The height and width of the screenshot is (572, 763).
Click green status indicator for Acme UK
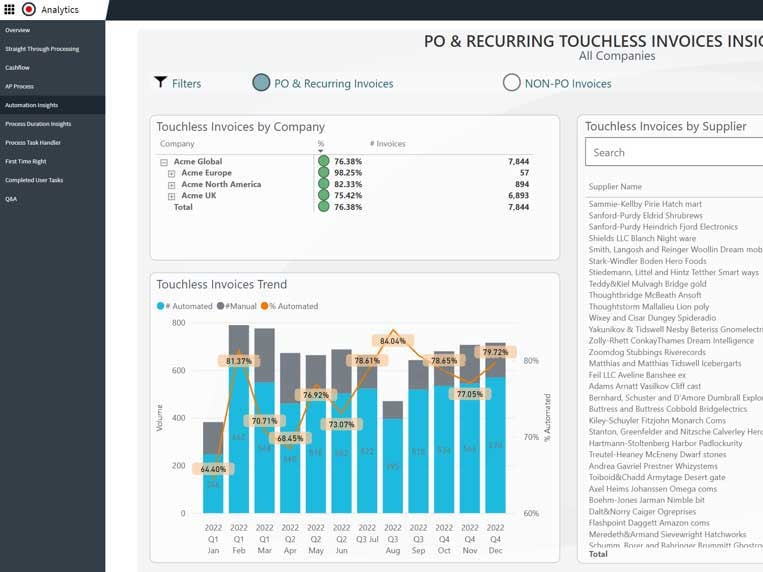pyautogui.click(x=323, y=196)
